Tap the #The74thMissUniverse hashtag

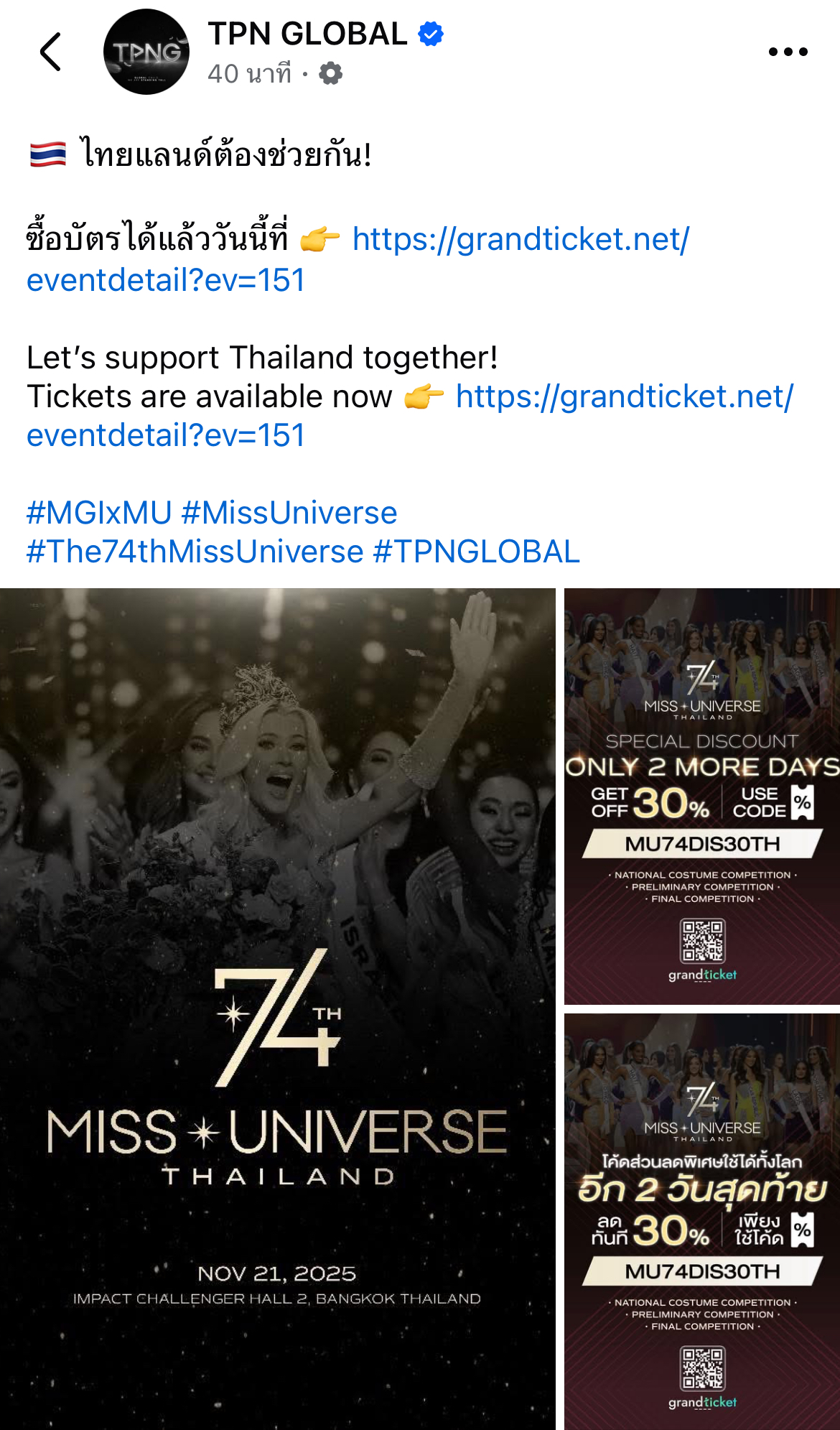point(195,552)
